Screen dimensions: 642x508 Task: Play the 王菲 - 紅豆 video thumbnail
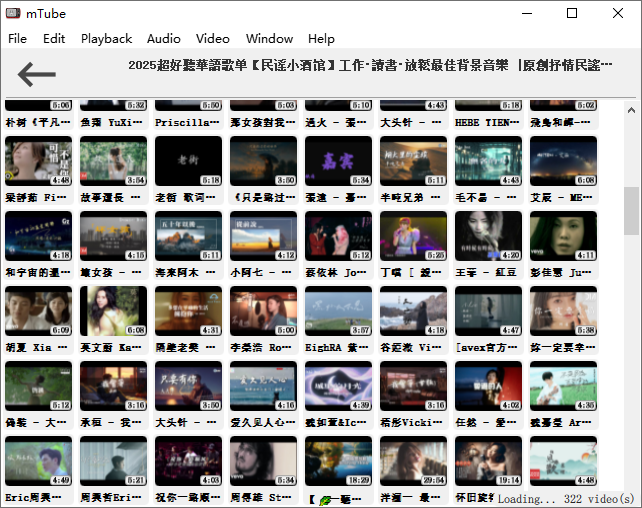(488, 236)
